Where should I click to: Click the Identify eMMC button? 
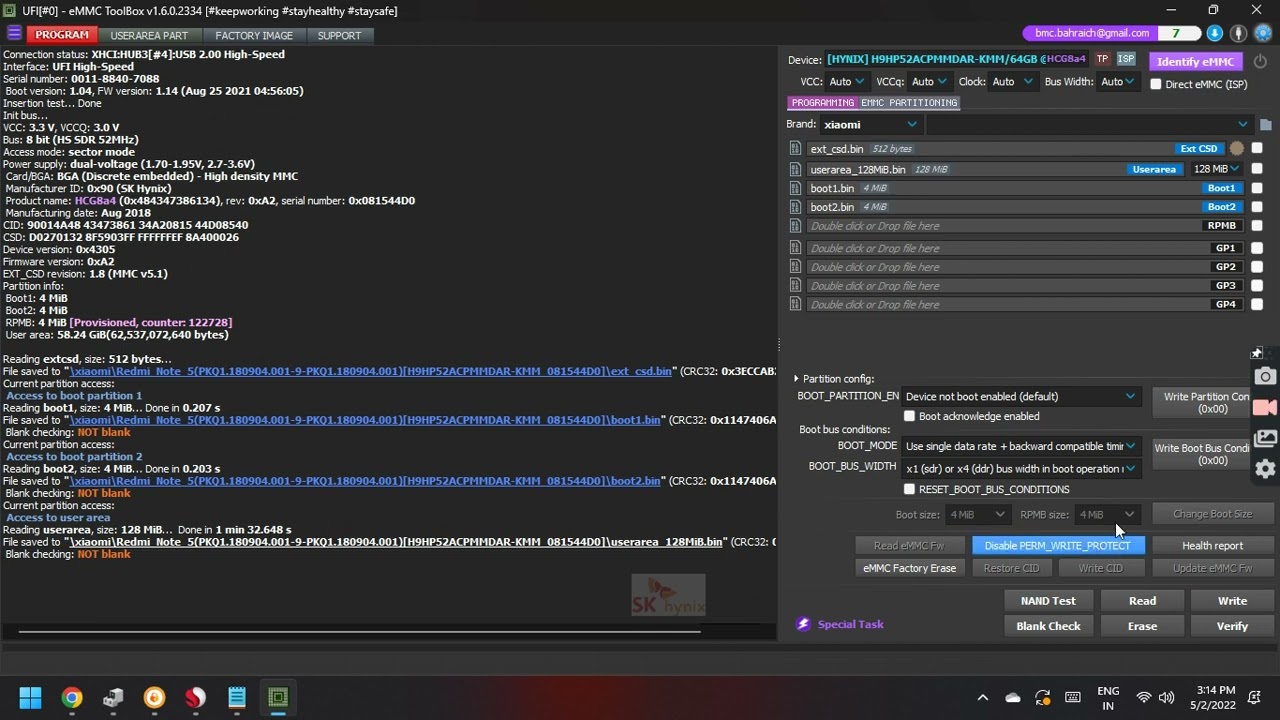point(1195,61)
